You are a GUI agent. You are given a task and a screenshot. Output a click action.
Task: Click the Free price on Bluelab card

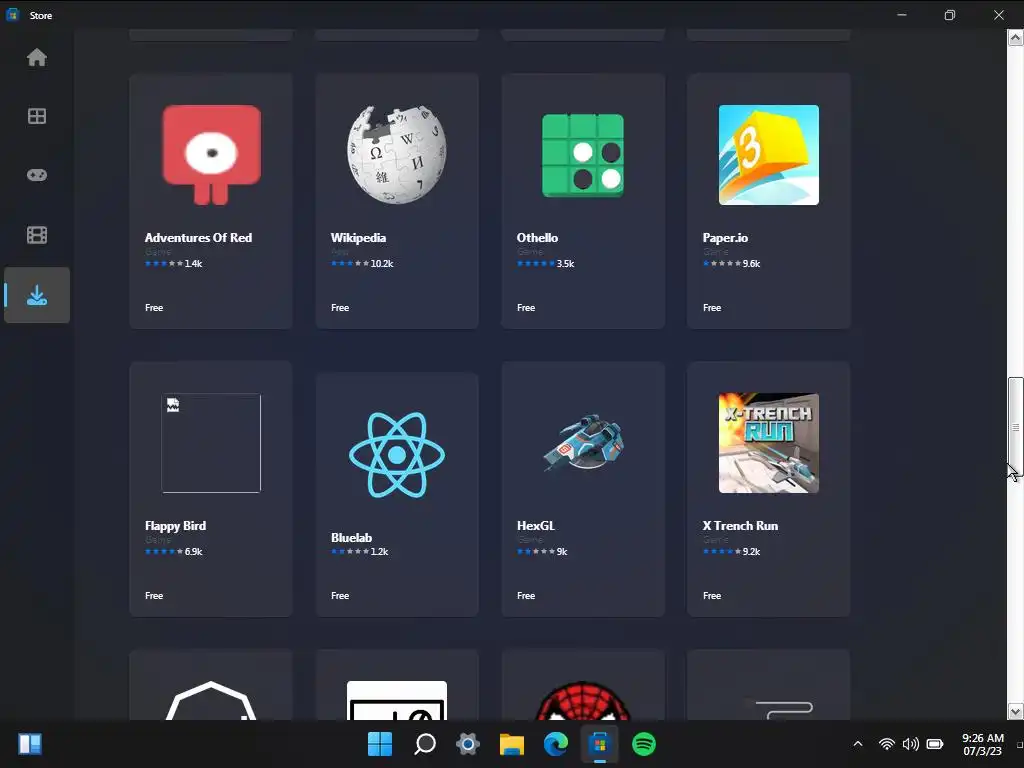(x=340, y=596)
